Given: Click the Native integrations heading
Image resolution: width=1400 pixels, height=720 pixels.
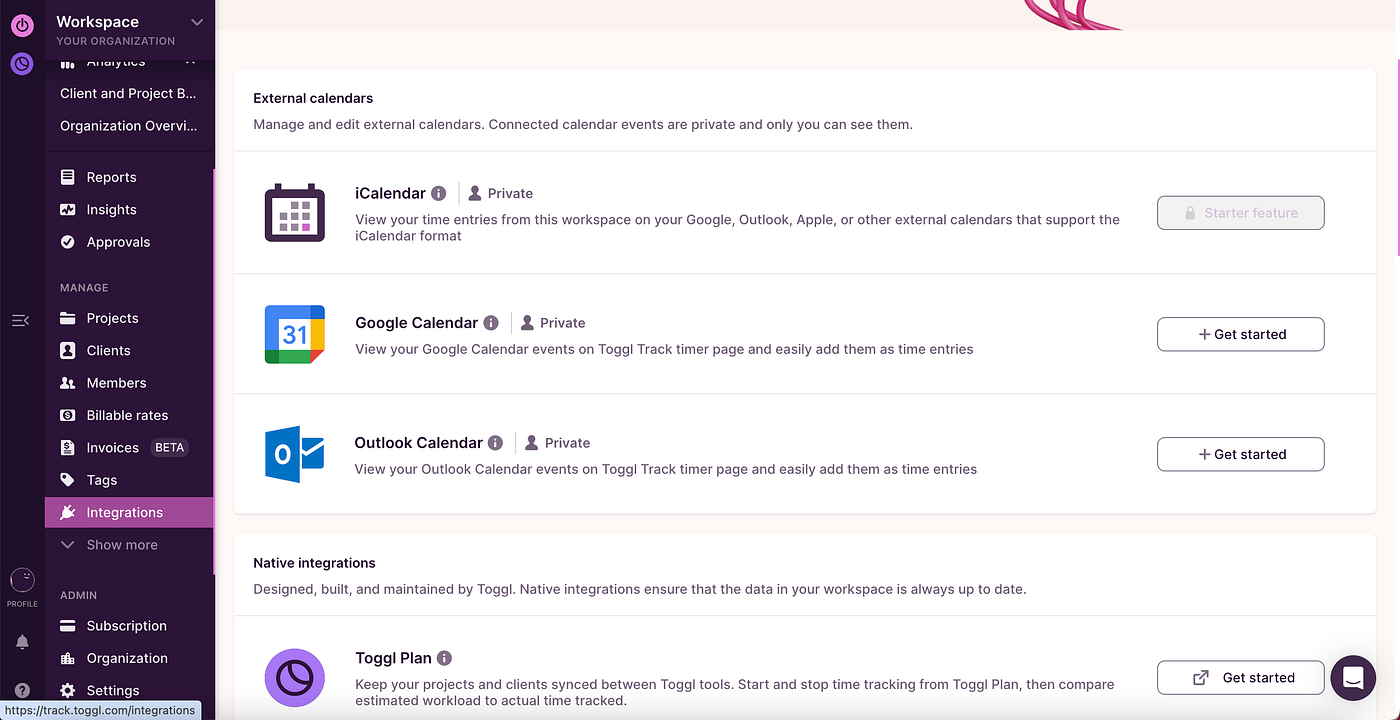Looking at the screenshot, I should coord(314,563).
